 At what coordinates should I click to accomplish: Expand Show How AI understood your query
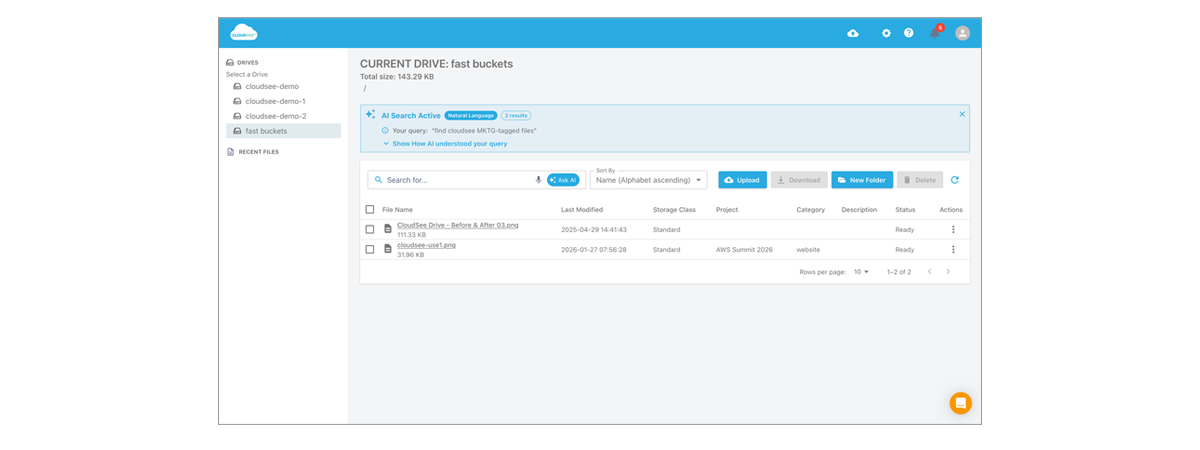click(449, 144)
